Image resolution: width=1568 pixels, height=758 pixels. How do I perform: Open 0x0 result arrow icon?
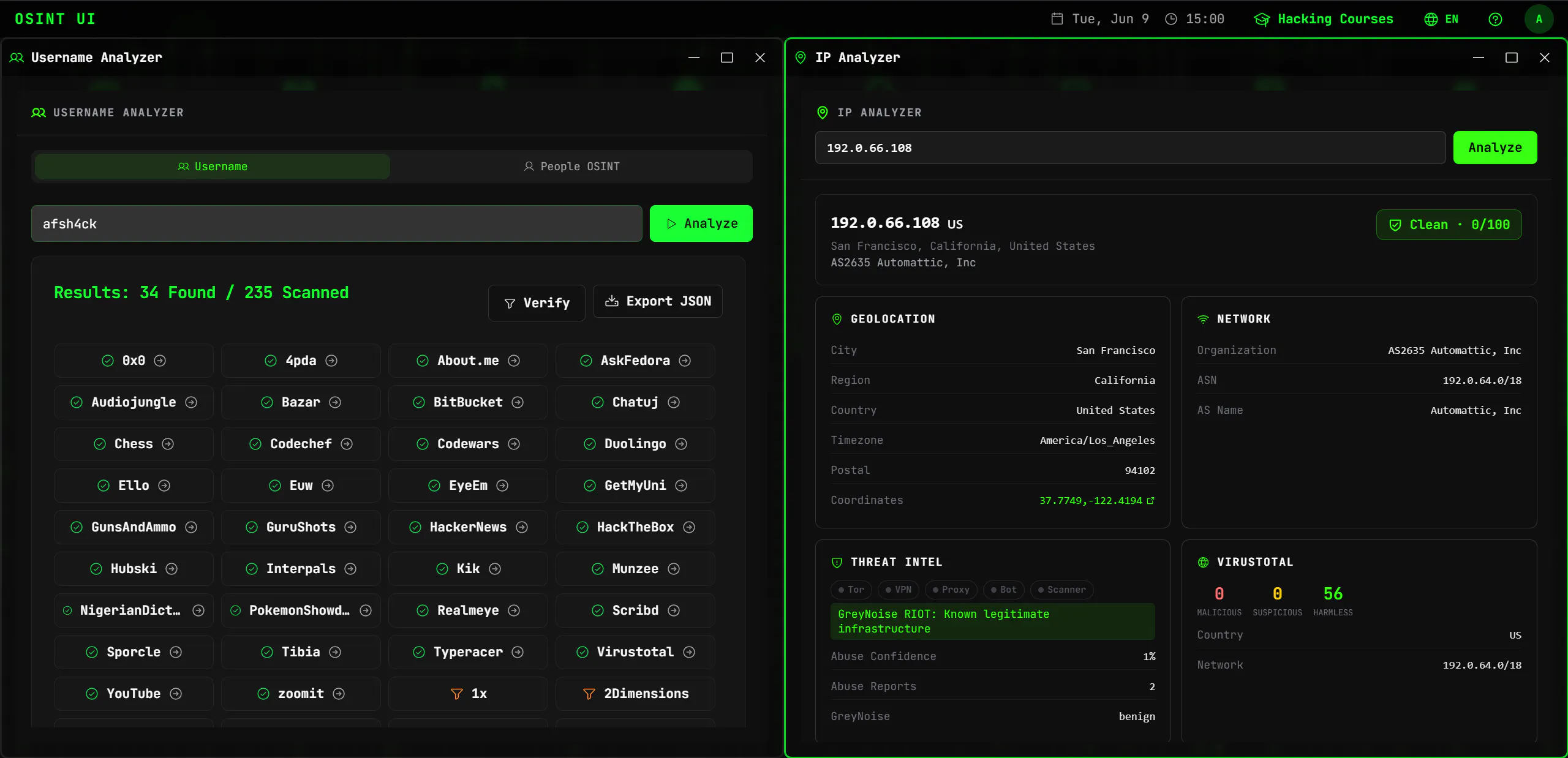(160, 361)
